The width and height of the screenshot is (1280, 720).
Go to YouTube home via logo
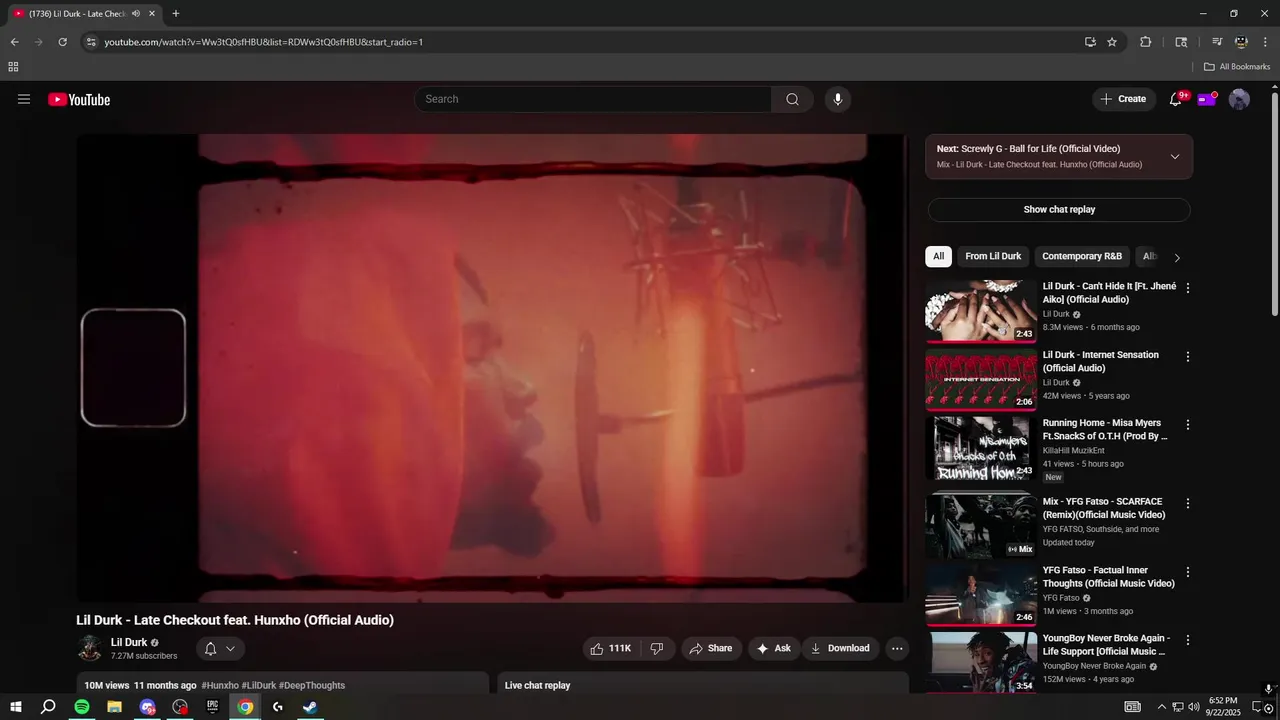click(x=79, y=99)
